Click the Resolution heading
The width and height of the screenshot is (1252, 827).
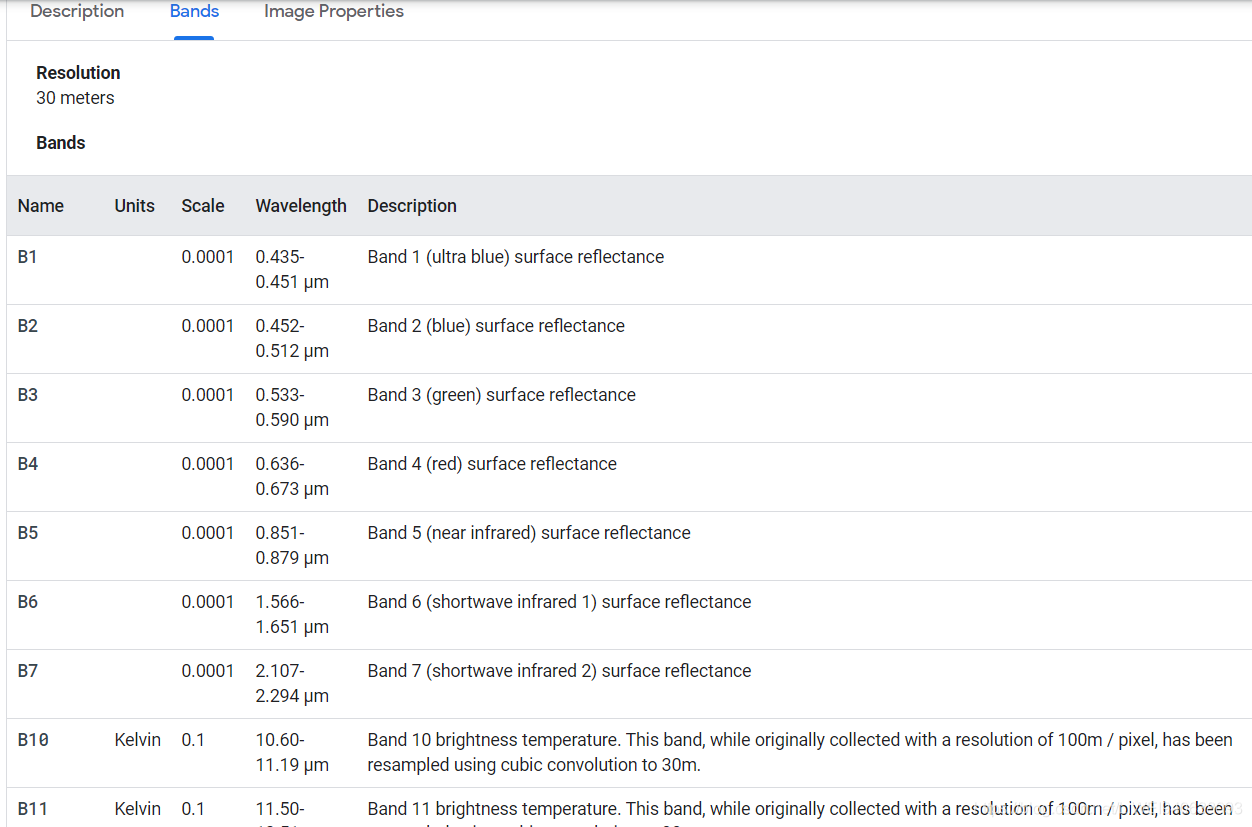78,73
